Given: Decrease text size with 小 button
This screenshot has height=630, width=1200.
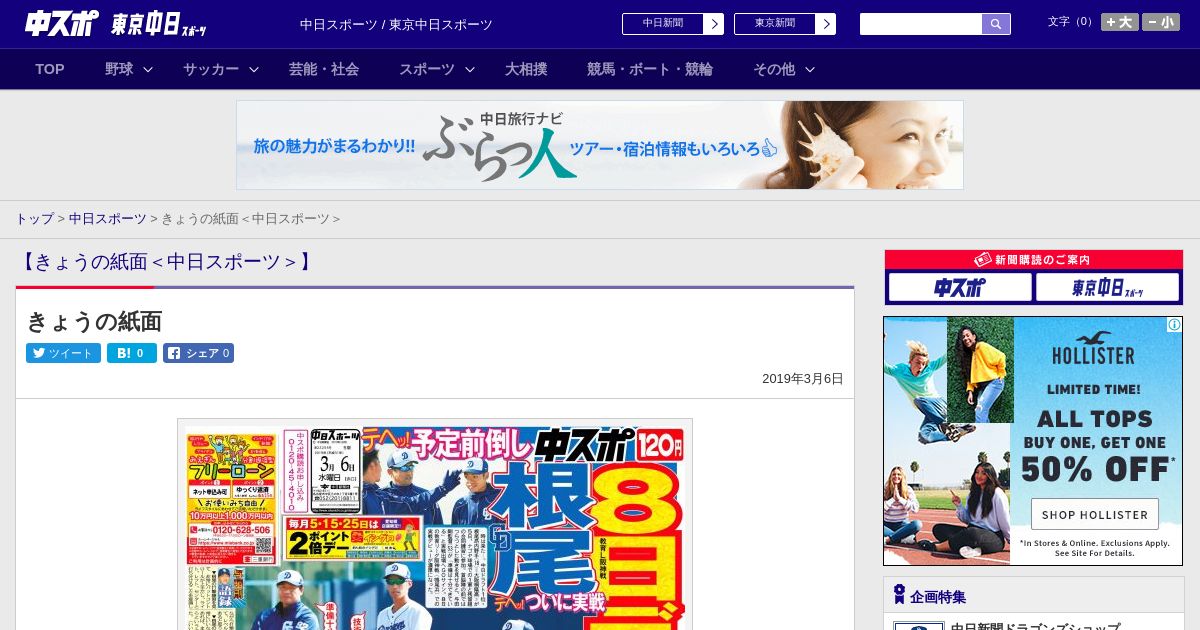Looking at the screenshot, I should tap(1161, 22).
